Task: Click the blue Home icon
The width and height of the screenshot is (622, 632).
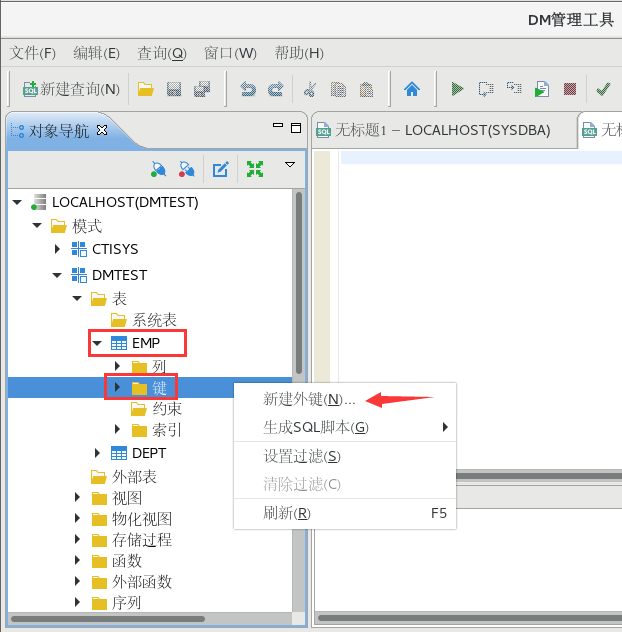Action: pos(412,89)
